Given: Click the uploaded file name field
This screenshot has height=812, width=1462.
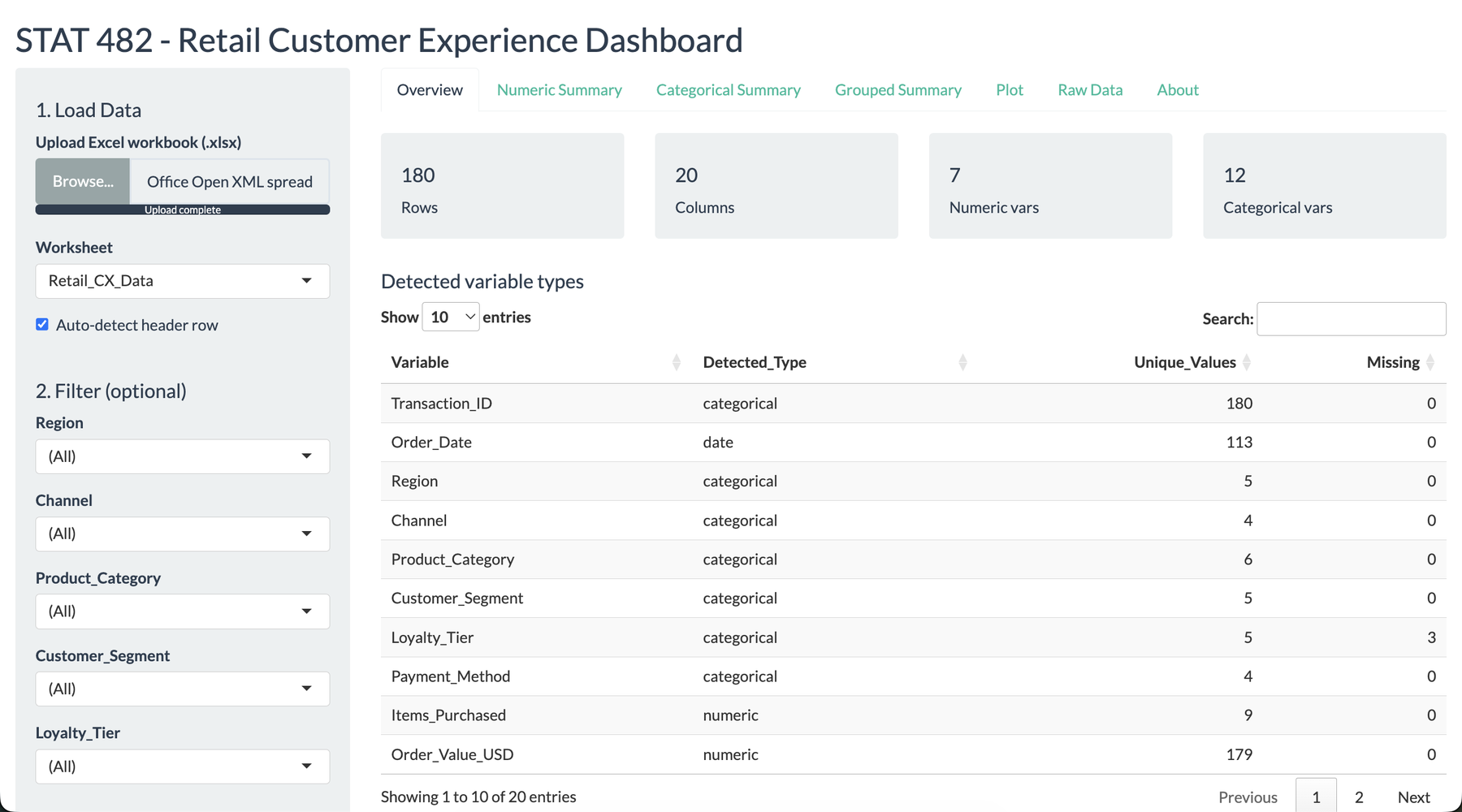Looking at the screenshot, I should click(230, 181).
